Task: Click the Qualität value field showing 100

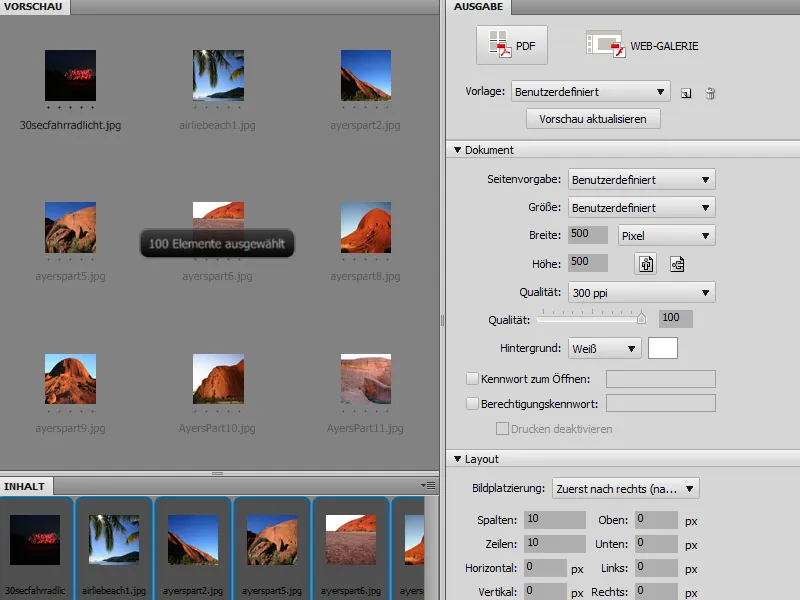Action: tap(676, 318)
